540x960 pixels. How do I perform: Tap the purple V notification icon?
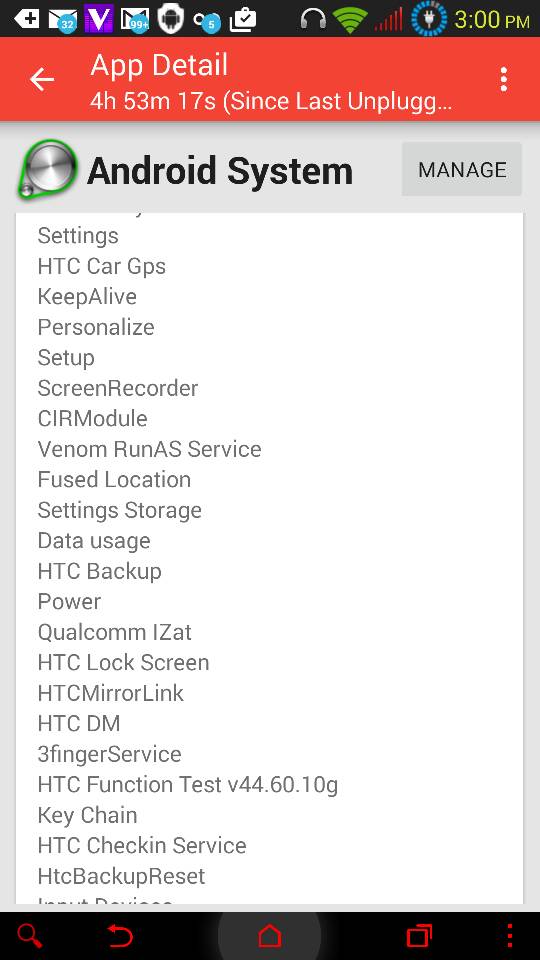[x=98, y=19]
